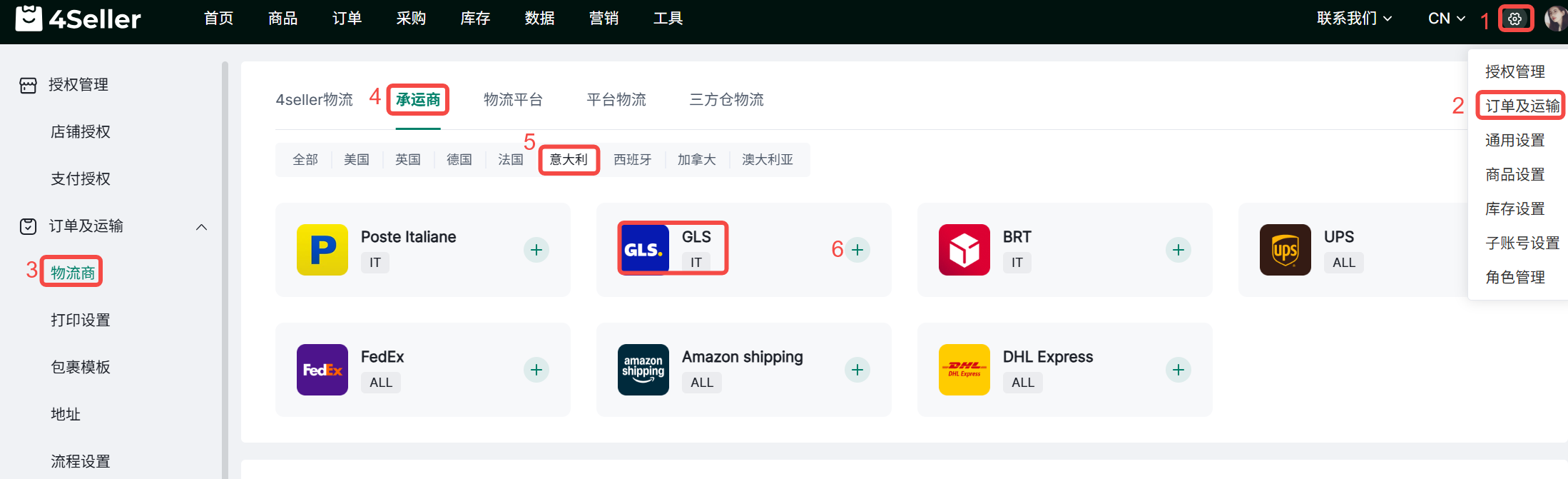Add the GLS carrier with plus icon

857,250
